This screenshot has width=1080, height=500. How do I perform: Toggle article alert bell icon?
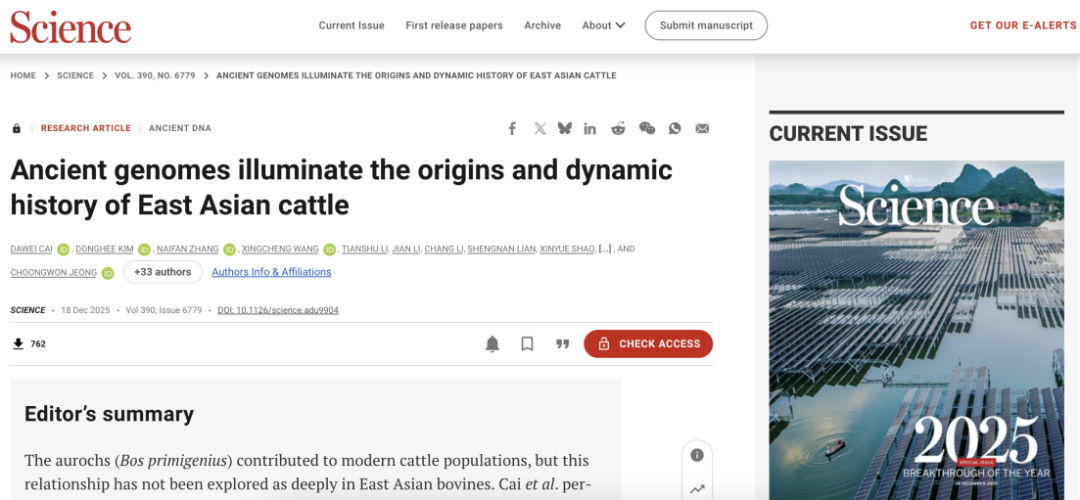pos(492,344)
